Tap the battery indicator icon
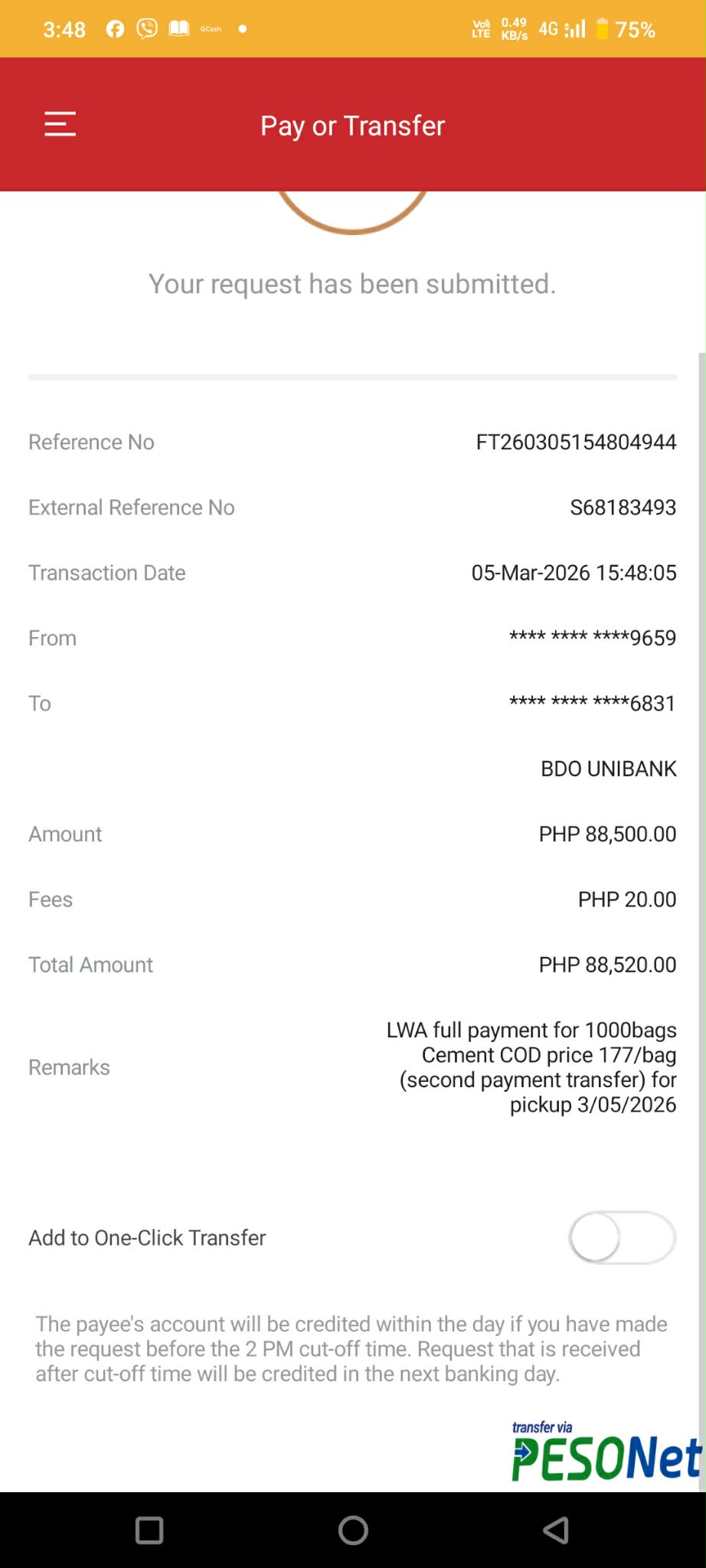This screenshot has height=1568, width=706. (603, 29)
